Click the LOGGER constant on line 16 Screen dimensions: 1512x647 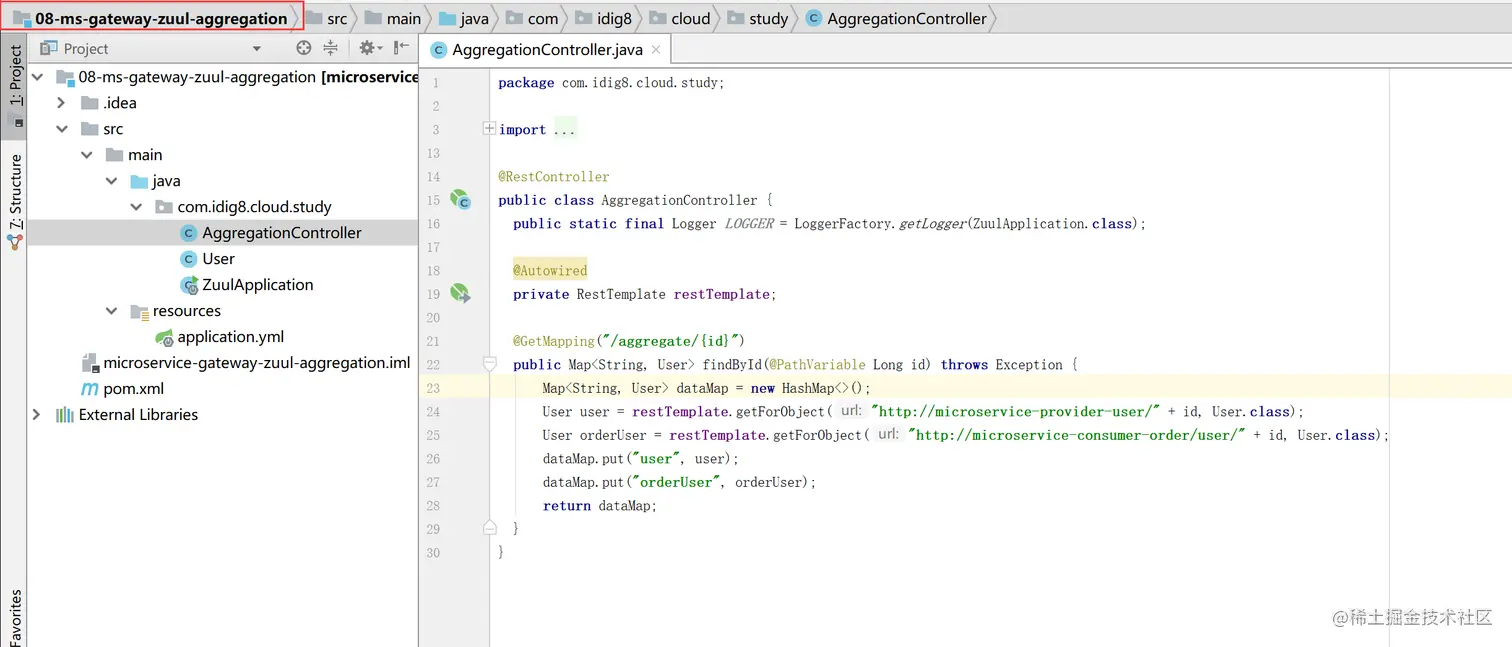749,224
